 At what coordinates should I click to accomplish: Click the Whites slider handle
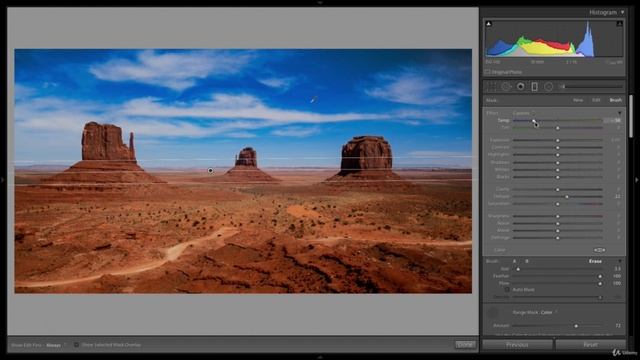pyautogui.click(x=558, y=170)
